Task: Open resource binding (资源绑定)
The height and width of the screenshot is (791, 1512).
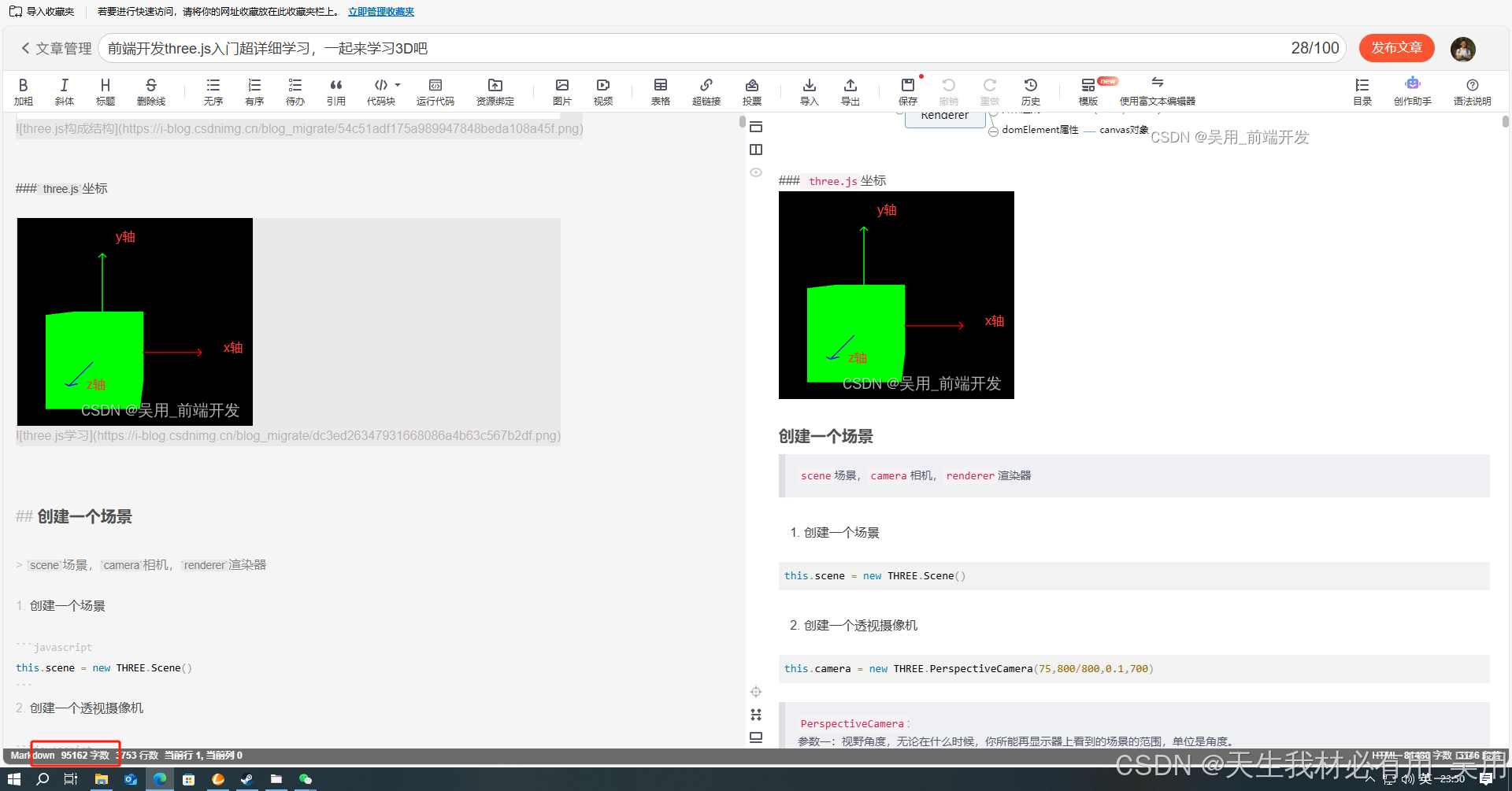Action: (495, 91)
